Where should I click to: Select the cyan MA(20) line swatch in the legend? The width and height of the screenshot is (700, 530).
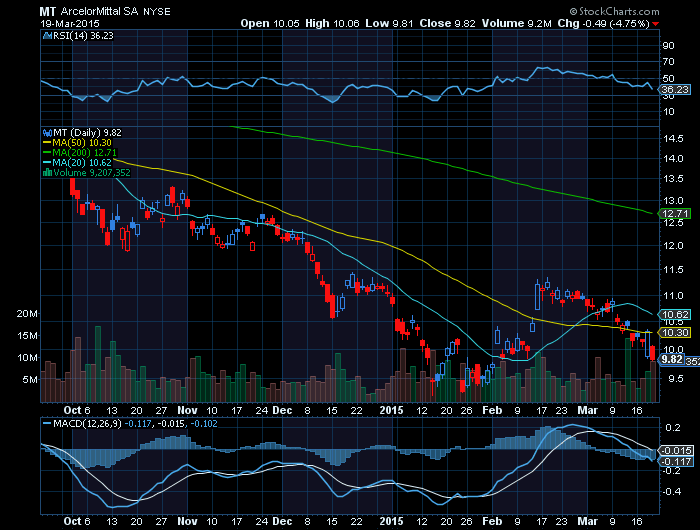tap(47, 163)
